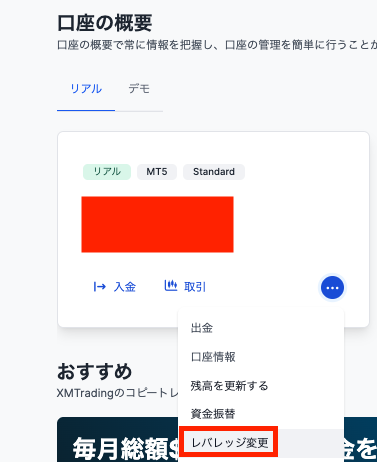The width and height of the screenshot is (377, 462).
Task: Choose 資金振替 in the menu
Action: pyautogui.click(x=261, y=414)
